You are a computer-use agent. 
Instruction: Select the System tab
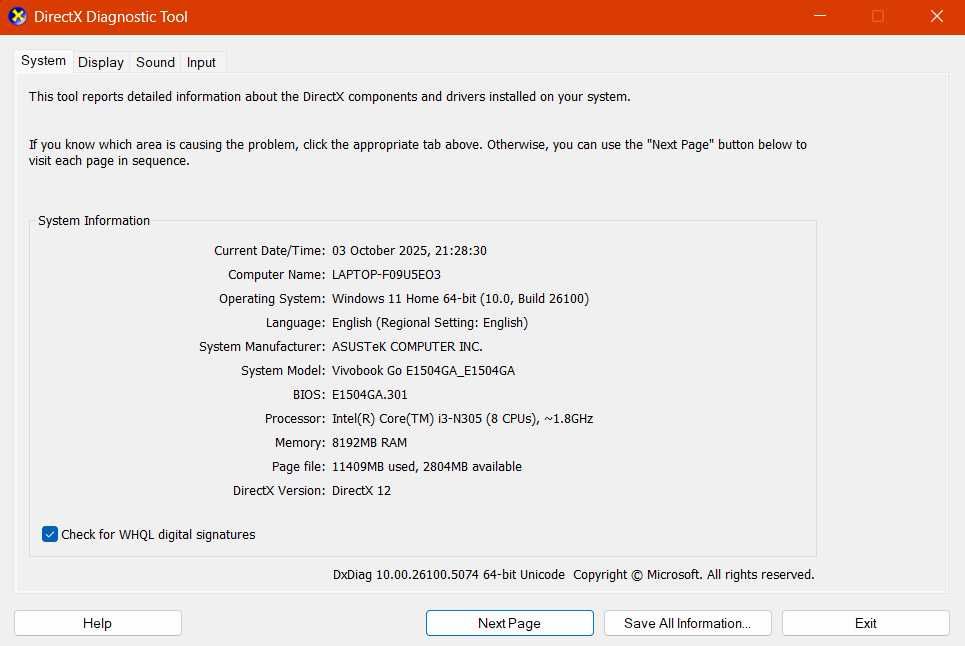43,60
